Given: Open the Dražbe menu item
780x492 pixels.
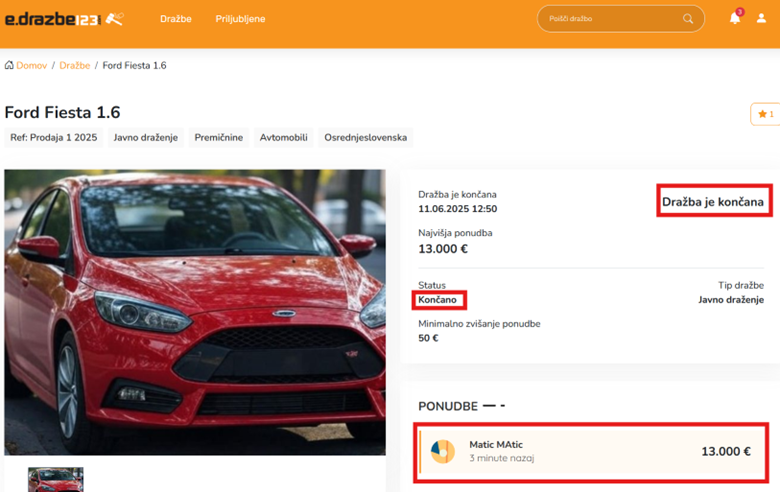Looking at the screenshot, I should [x=175, y=19].
